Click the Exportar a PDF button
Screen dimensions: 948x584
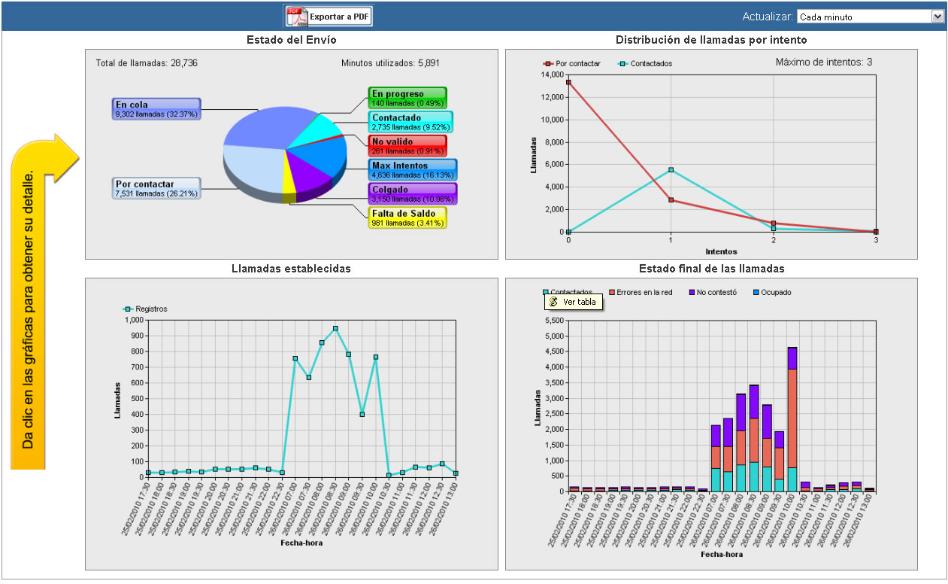pos(328,16)
